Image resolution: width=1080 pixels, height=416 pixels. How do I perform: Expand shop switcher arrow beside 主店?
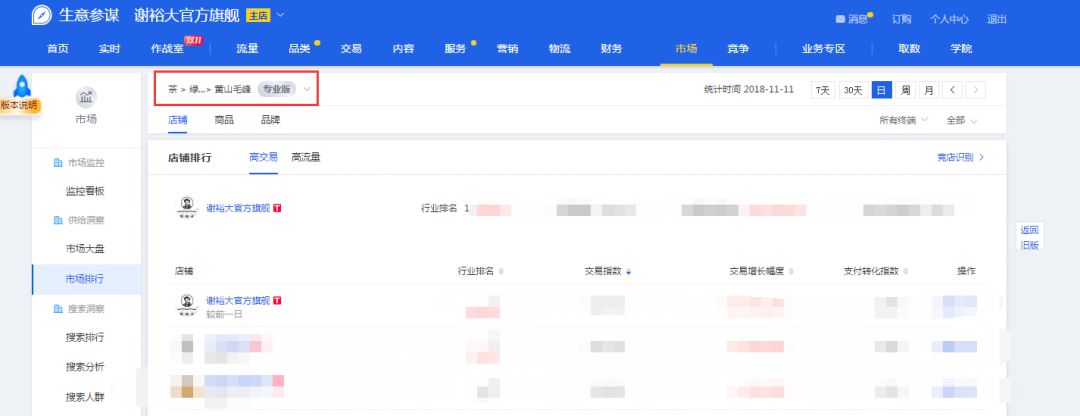[x=280, y=15]
